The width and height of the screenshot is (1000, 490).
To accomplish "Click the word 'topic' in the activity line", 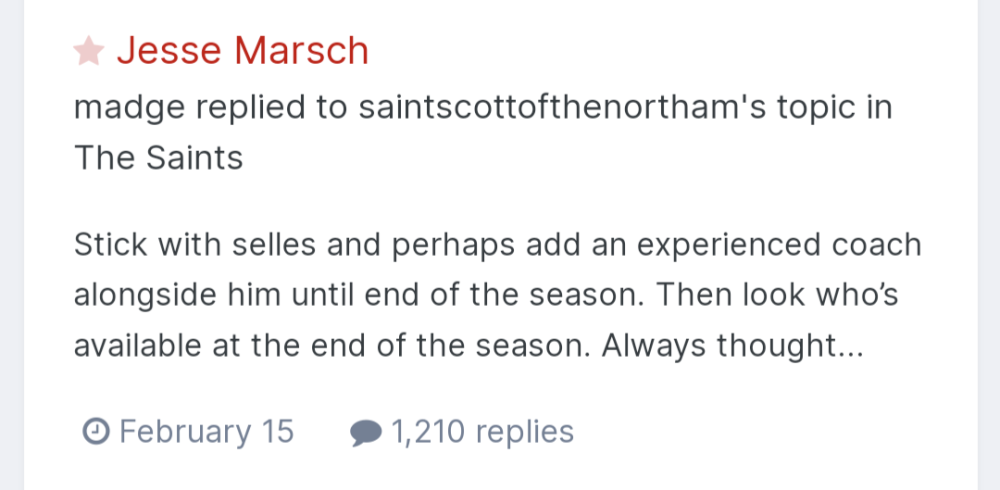I will click(x=806, y=107).
